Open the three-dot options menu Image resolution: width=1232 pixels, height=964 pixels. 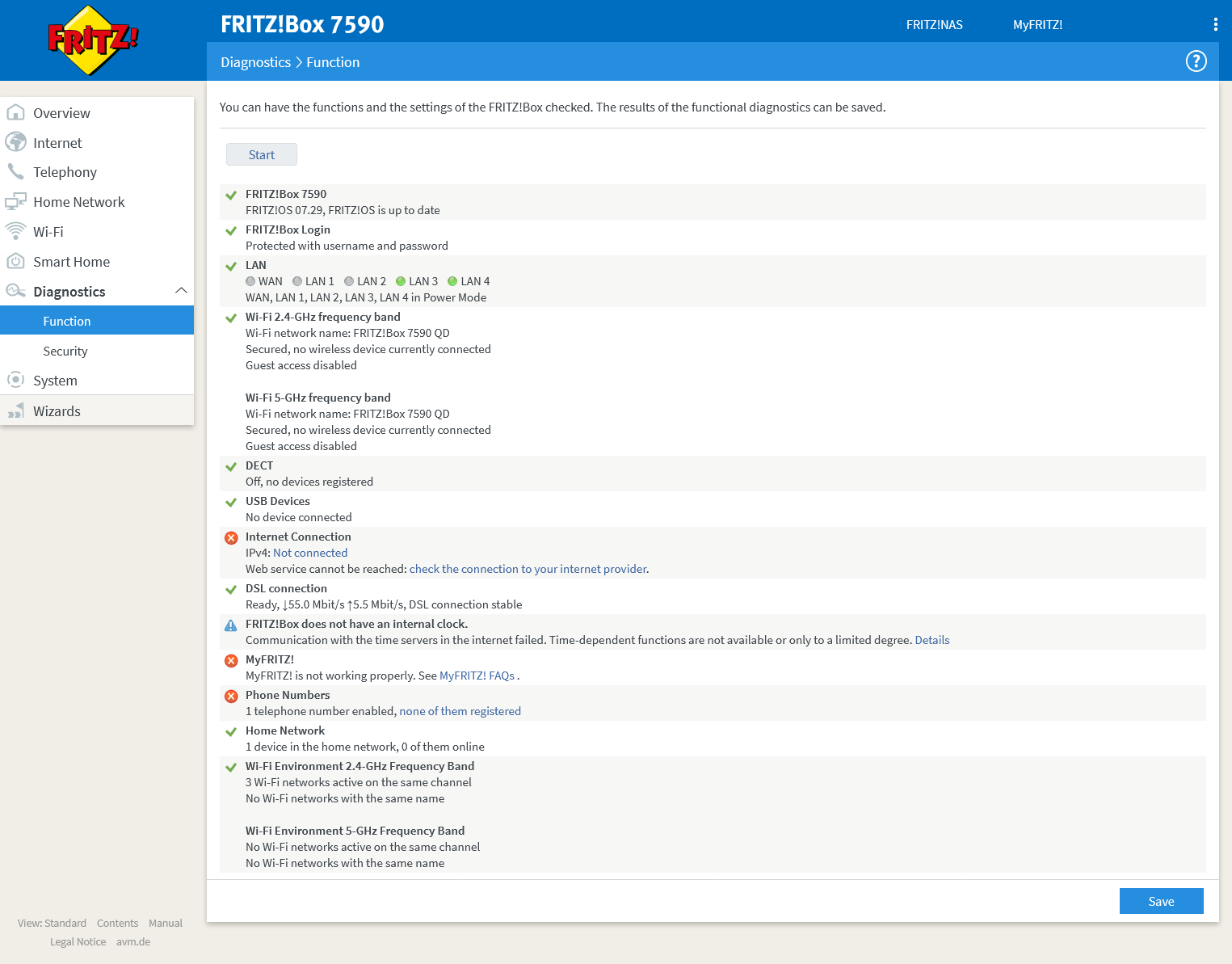coord(1215,24)
